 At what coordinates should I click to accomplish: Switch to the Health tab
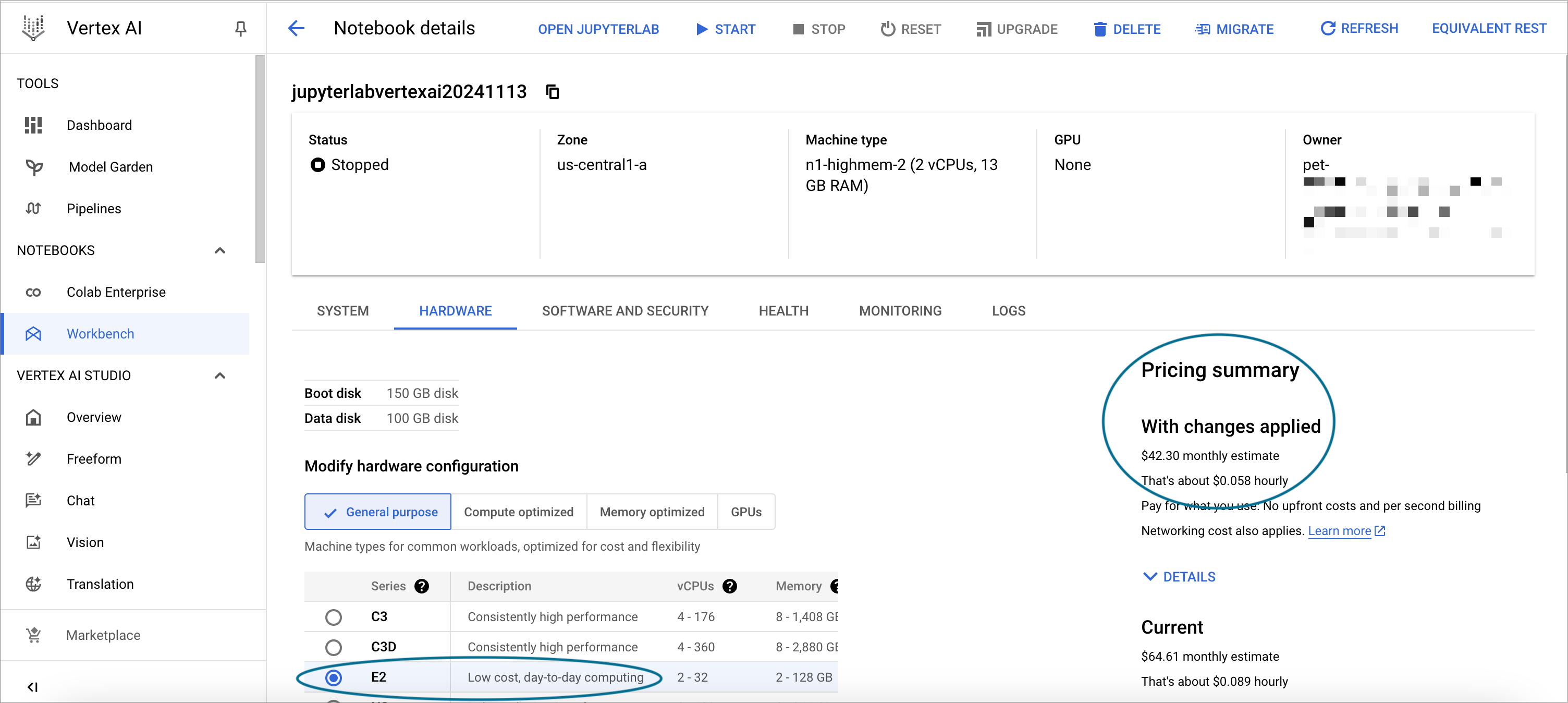pyautogui.click(x=783, y=311)
